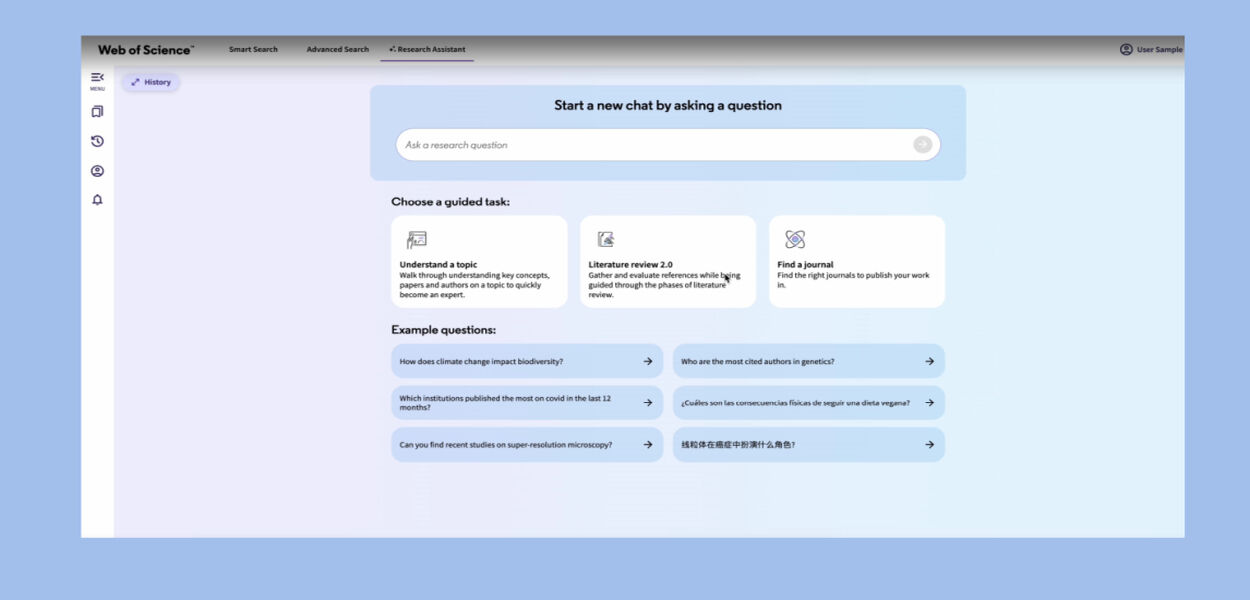
Task: Expand the History panel button
Action: coord(151,82)
